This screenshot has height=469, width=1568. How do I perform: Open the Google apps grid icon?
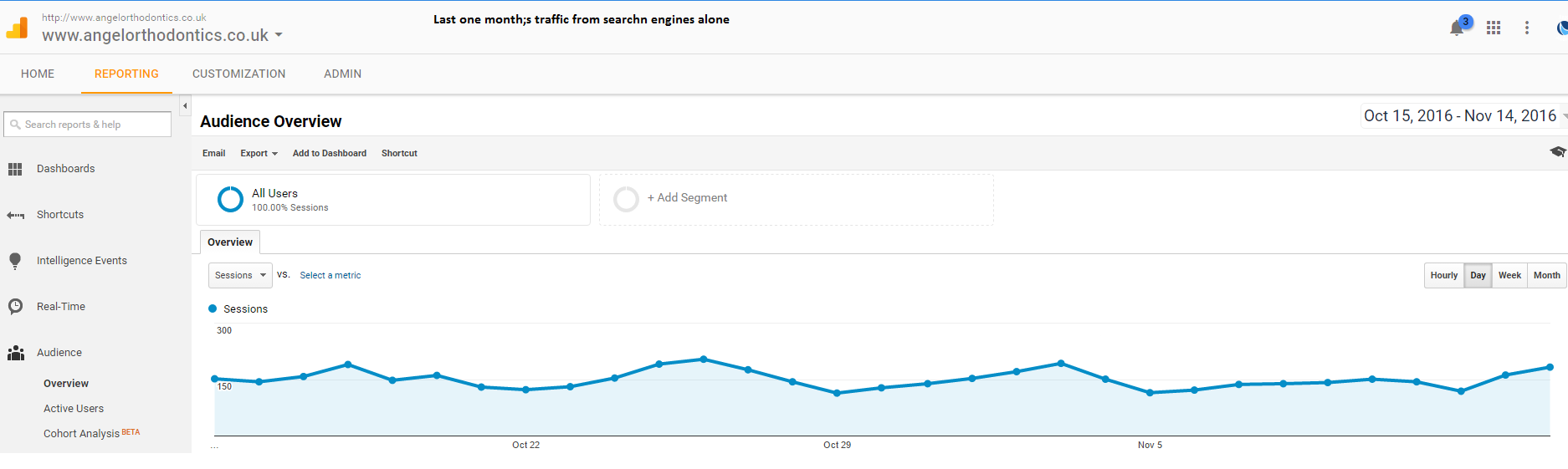[x=1494, y=28]
